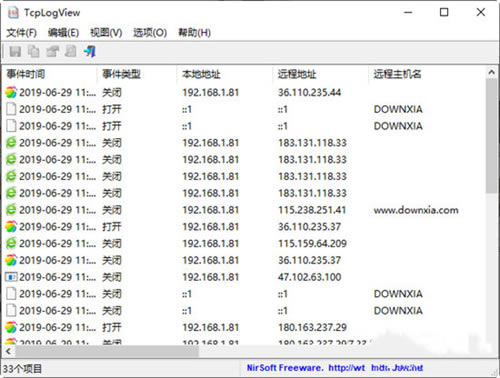Minimize the TcpLogView window

408,13
